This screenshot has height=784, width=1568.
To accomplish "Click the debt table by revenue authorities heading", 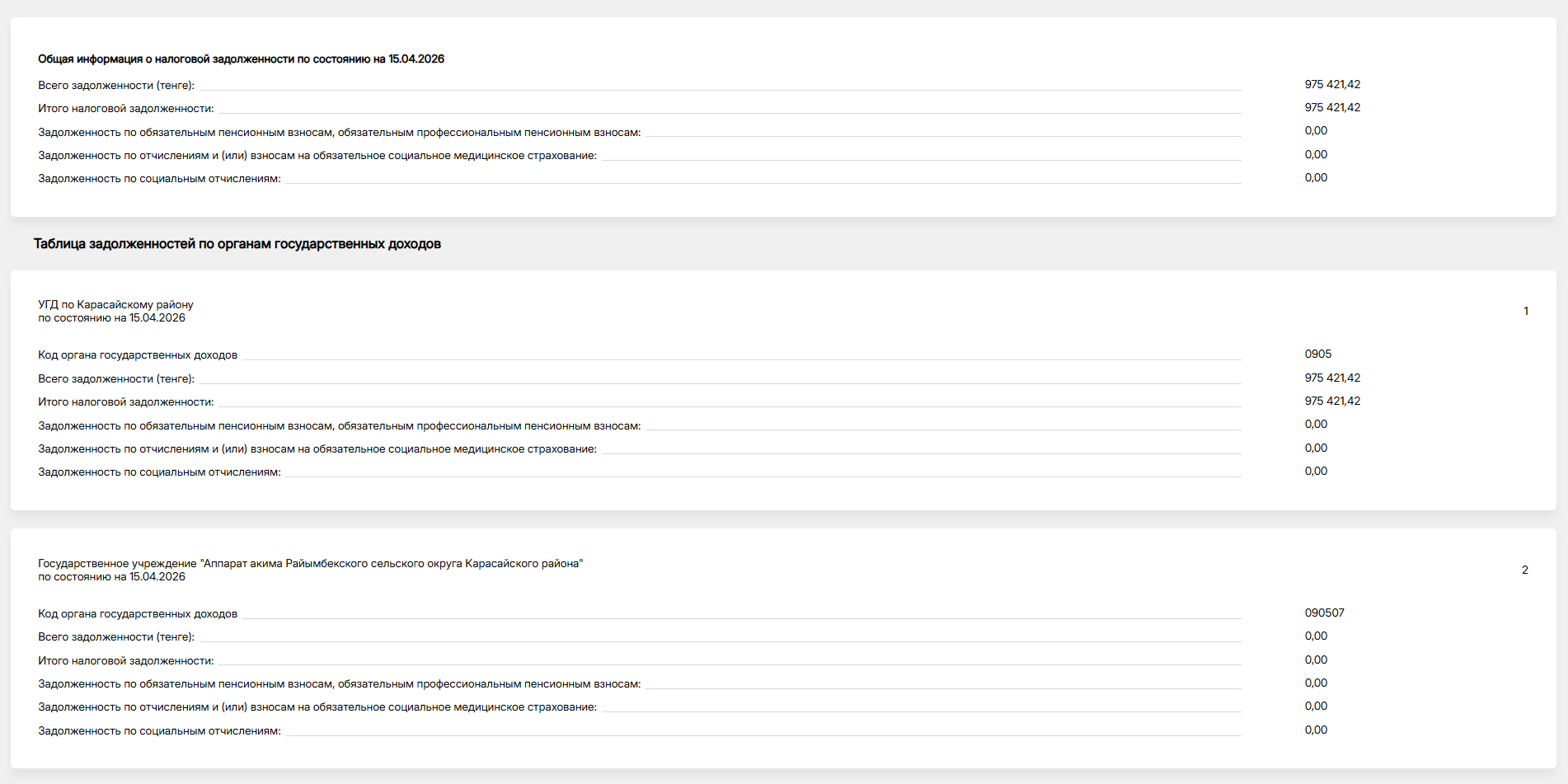I will pos(237,244).
